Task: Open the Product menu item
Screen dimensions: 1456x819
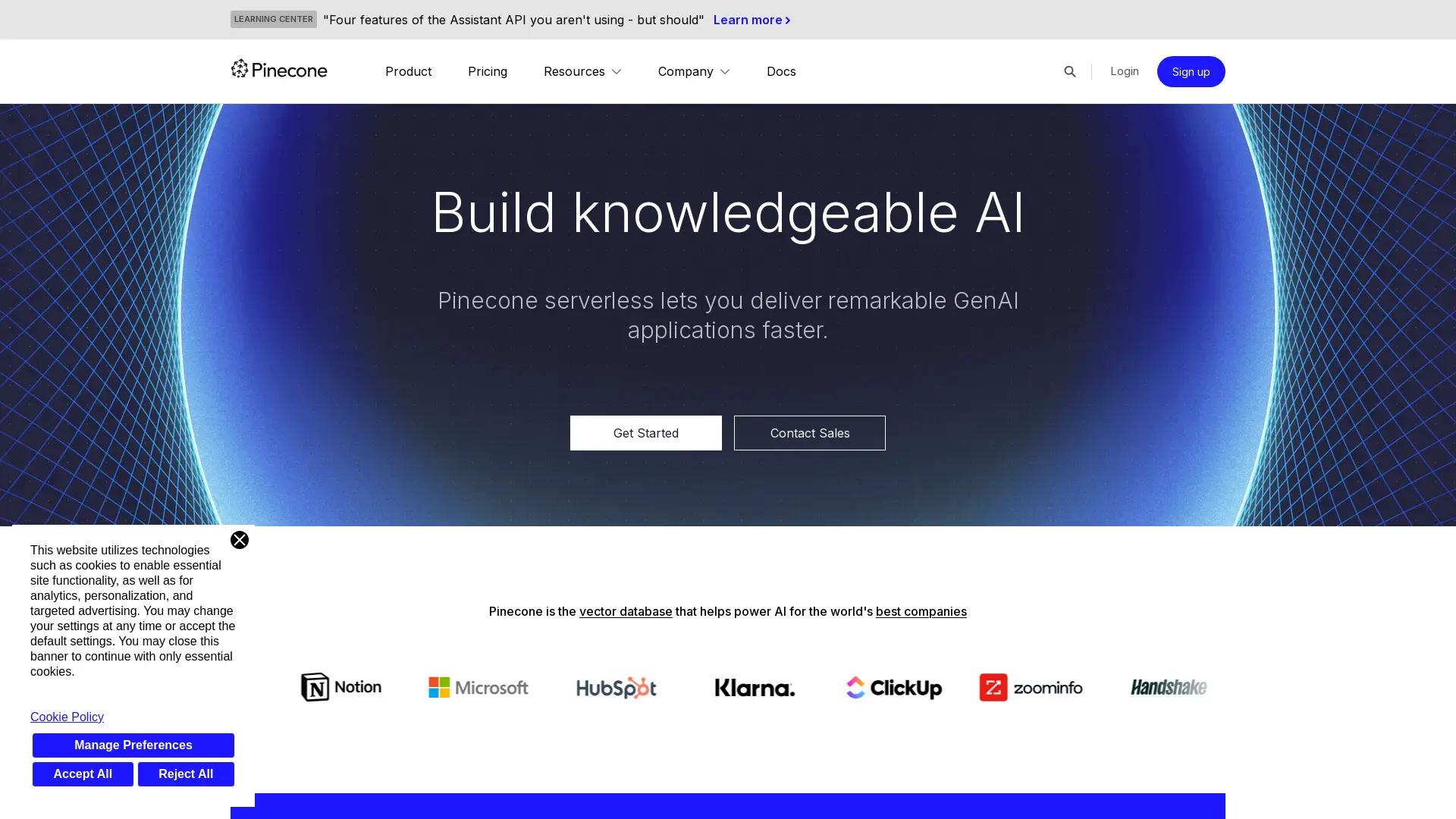Action: [x=408, y=71]
